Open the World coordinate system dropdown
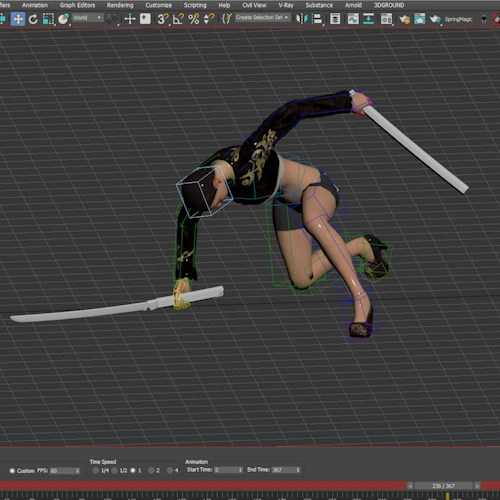Screen dimensions: 500x500 (x=88, y=18)
